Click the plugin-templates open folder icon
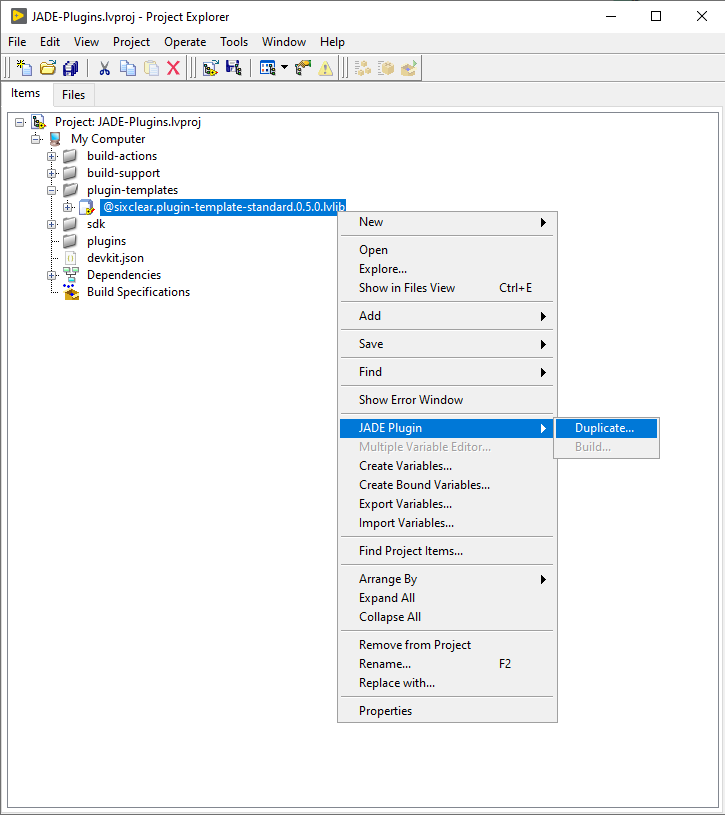This screenshot has height=815, width=725. 70,190
